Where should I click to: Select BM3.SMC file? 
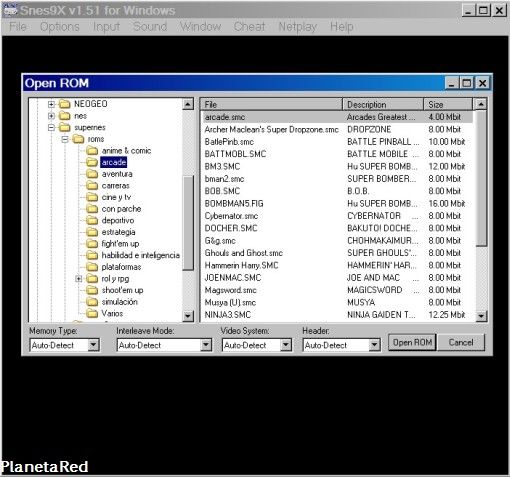(x=337, y=166)
